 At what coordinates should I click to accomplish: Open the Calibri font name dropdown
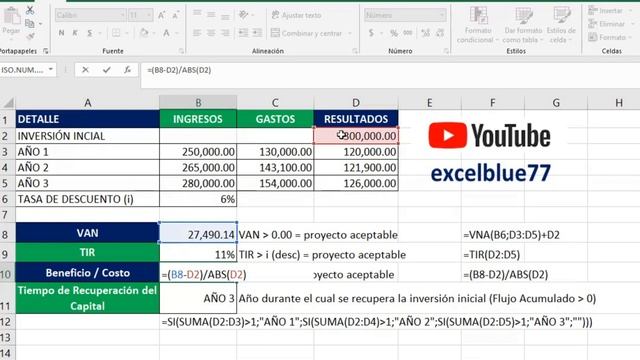coord(122,16)
